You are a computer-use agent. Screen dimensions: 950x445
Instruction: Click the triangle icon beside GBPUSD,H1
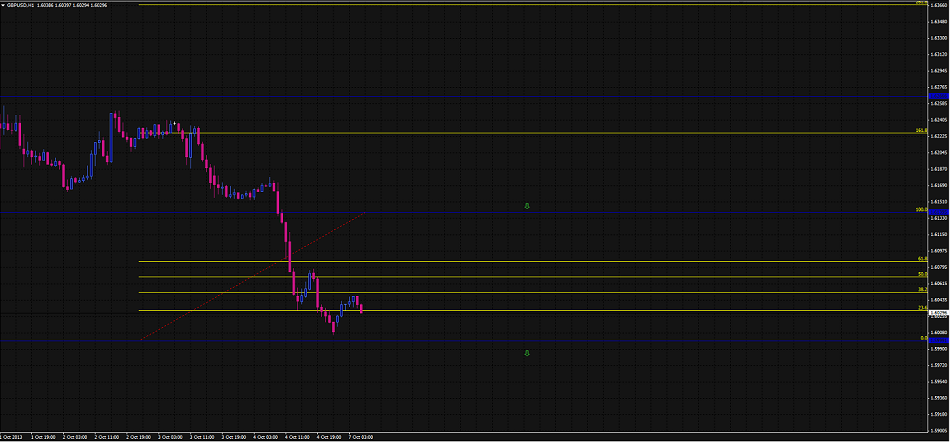tap(4, 5)
